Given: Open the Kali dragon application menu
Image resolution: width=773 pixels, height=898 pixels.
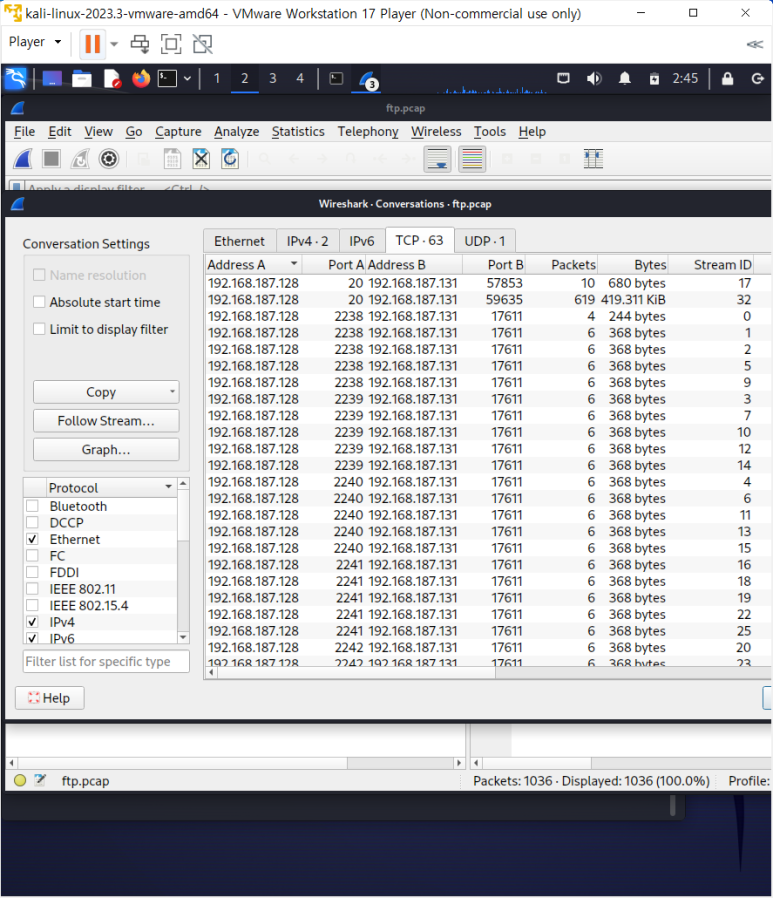Looking at the screenshot, I should 15,78.
